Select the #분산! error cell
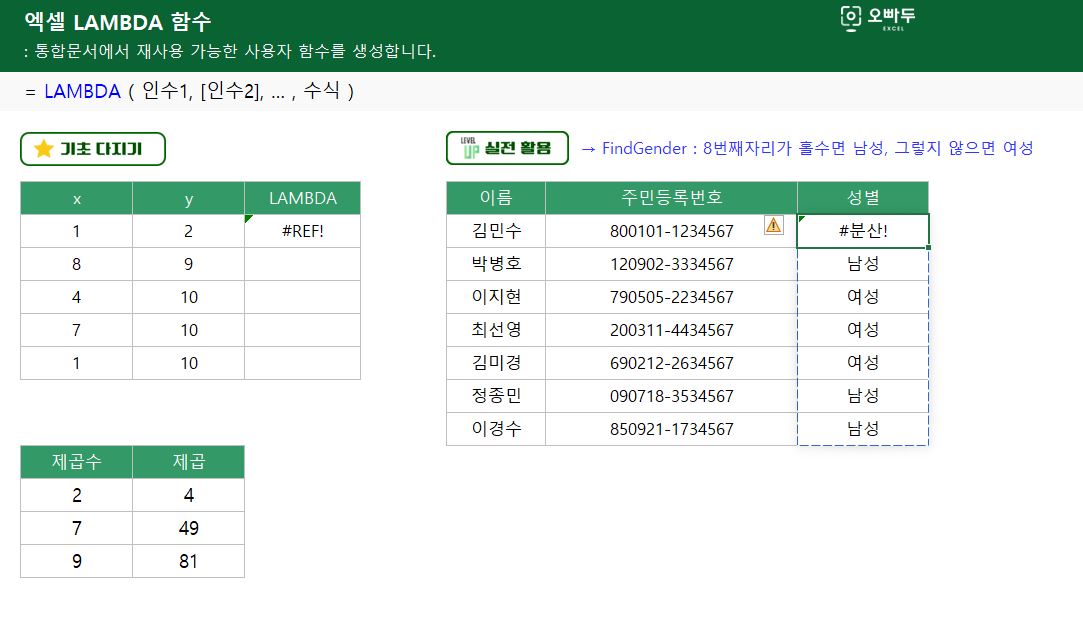The height and width of the screenshot is (637, 1083). (863, 231)
